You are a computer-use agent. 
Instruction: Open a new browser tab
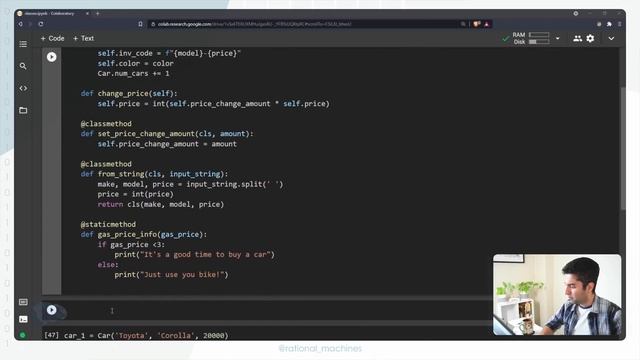click(98, 13)
